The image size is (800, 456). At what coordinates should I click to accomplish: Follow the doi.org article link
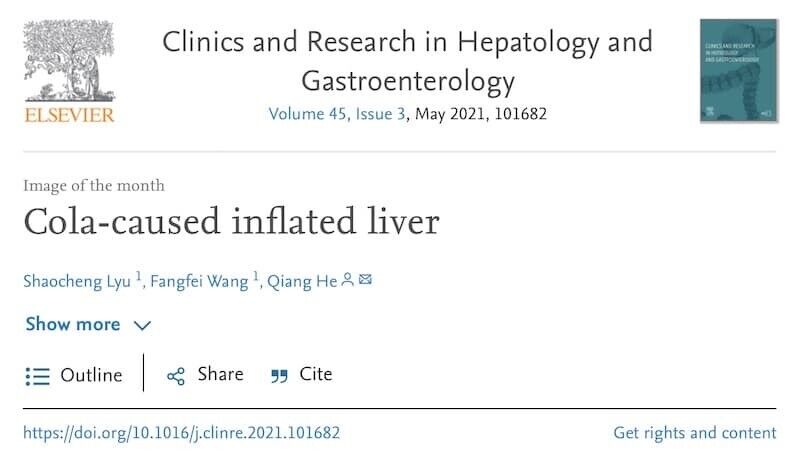click(182, 433)
